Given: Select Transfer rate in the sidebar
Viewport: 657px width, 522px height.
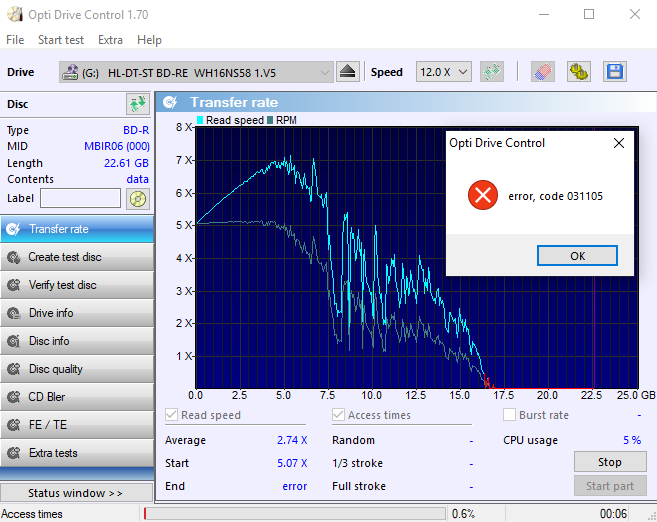Looking at the screenshot, I should point(77,229).
